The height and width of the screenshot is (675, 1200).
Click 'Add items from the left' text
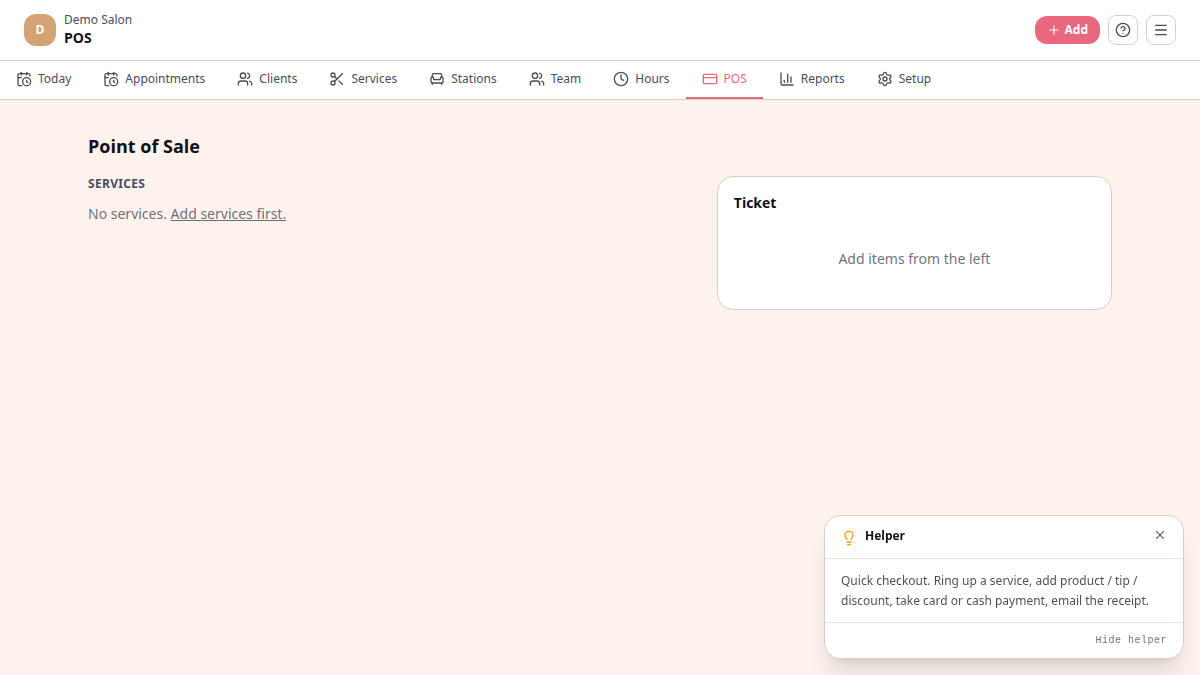914,259
